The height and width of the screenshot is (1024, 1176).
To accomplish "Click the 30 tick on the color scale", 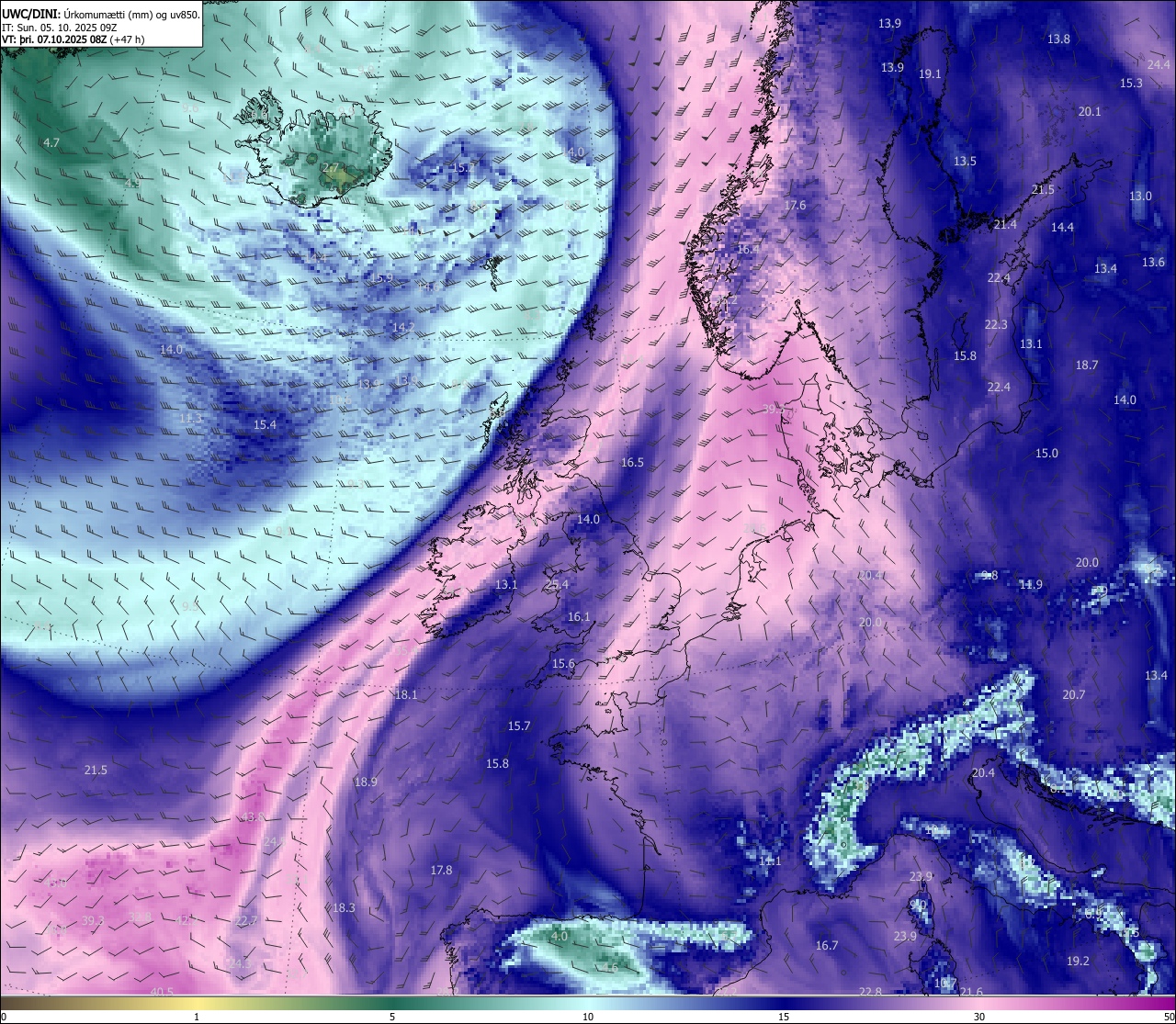I will click(x=979, y=1017).
